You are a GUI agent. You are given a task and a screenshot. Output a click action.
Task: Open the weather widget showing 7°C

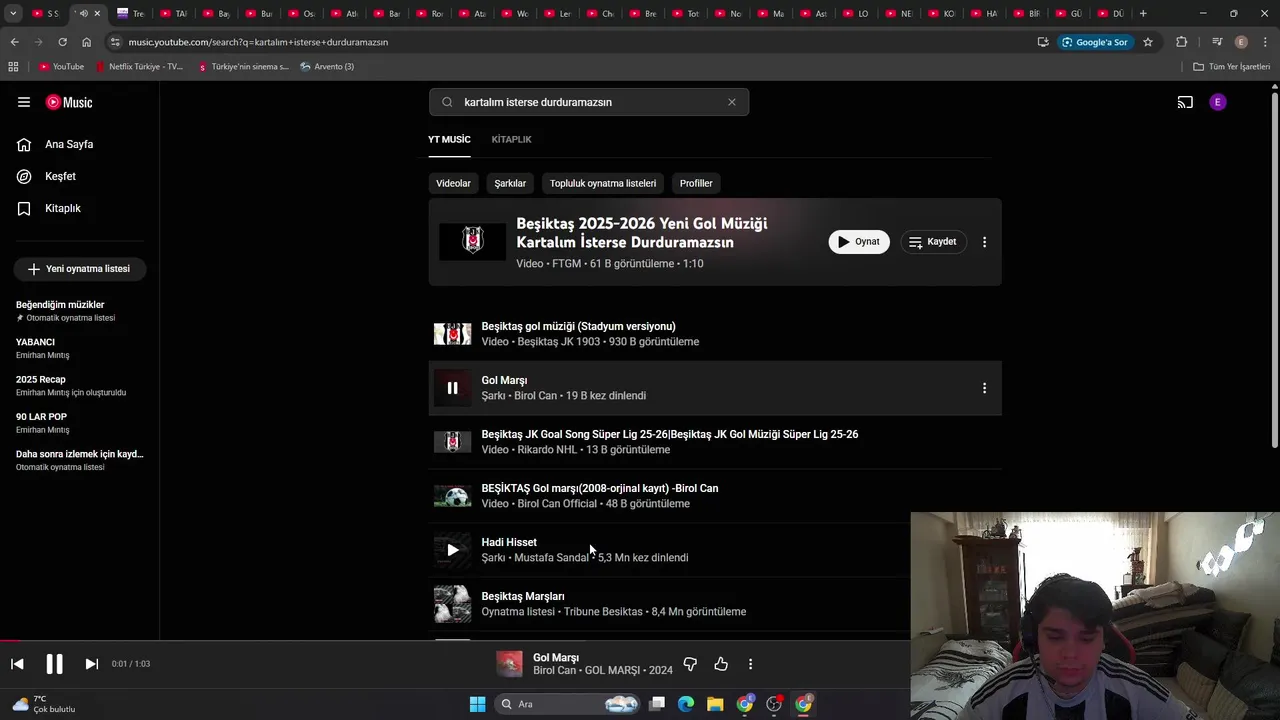[44, 704]
